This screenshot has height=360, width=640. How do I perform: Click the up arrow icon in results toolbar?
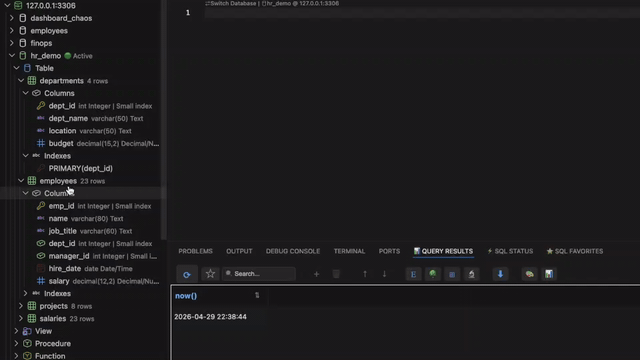pos(365,274)
